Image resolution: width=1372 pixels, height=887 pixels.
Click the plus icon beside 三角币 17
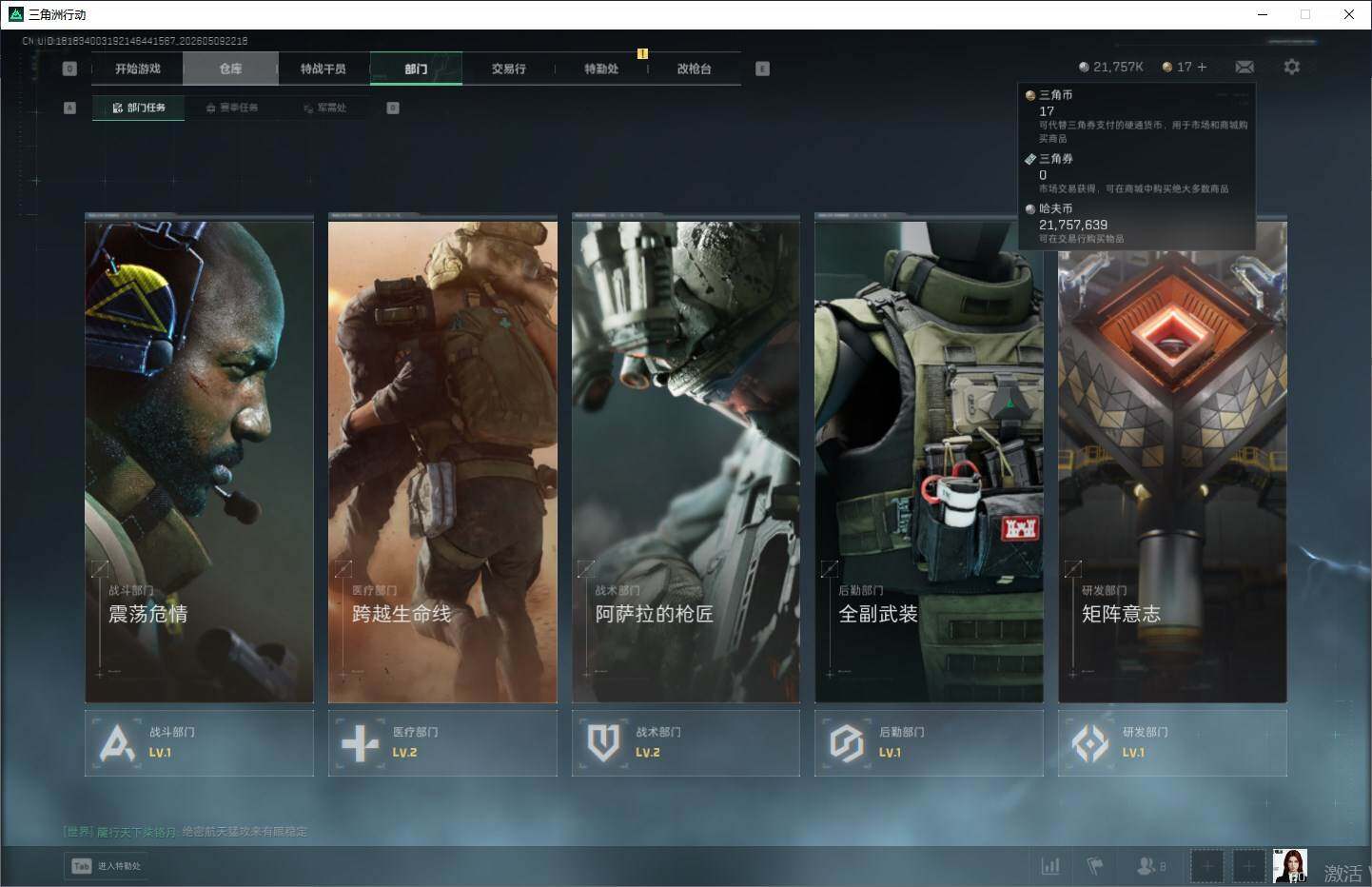1202,67
